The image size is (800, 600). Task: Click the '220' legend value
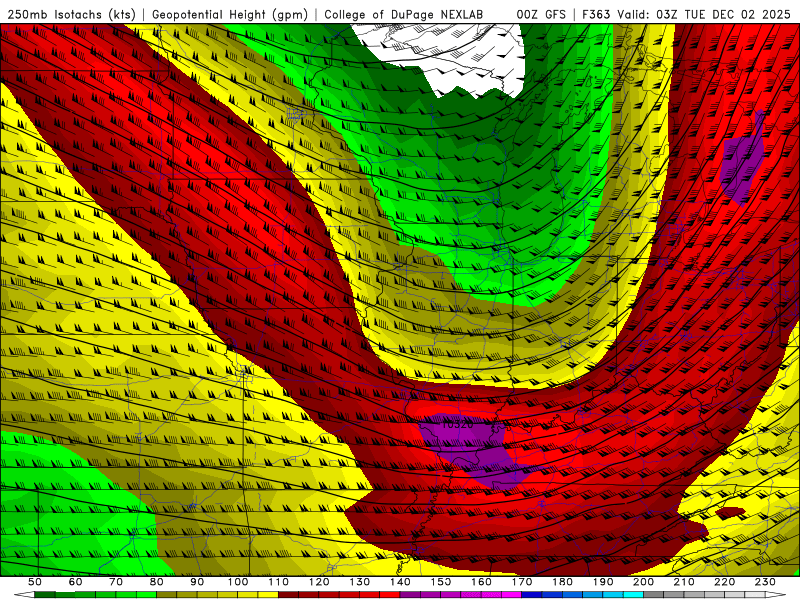pyautogui.click(x=724, y=582)
